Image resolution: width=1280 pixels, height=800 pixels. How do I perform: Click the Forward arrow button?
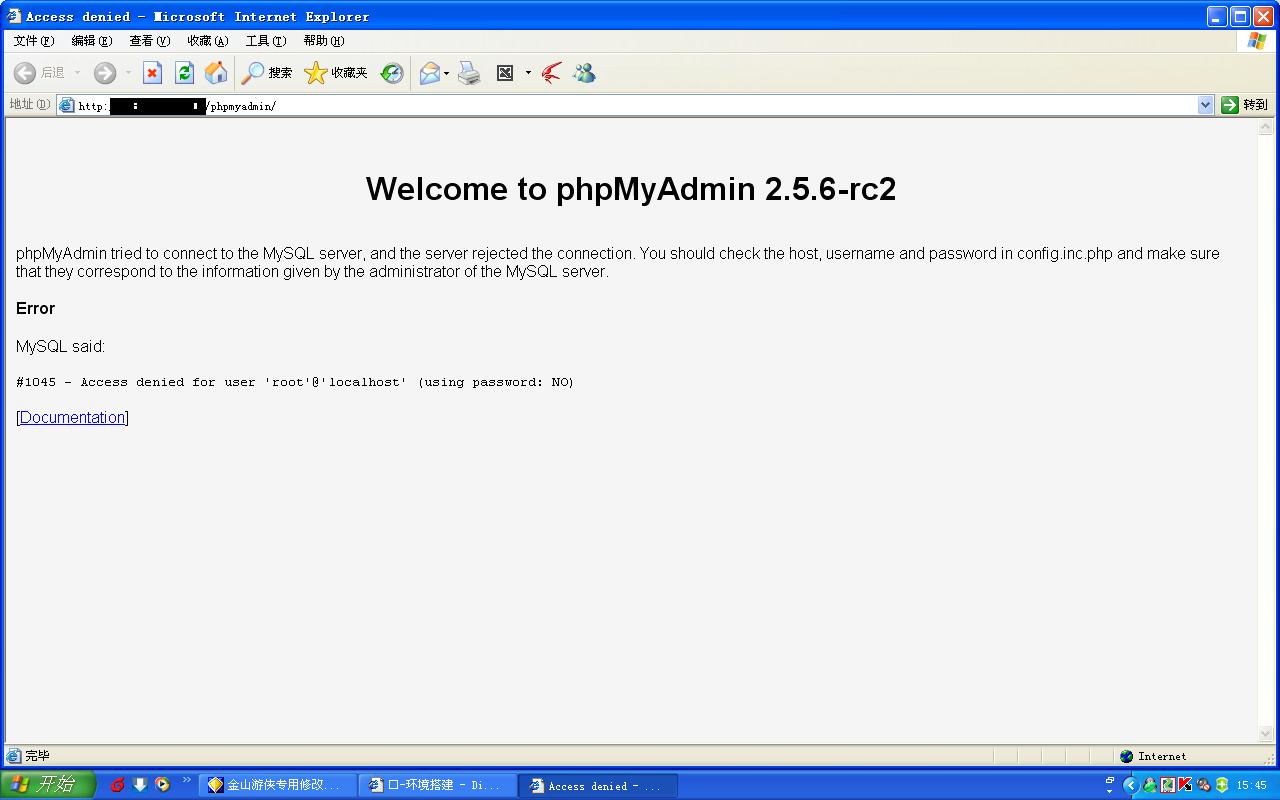coord(105,73)
